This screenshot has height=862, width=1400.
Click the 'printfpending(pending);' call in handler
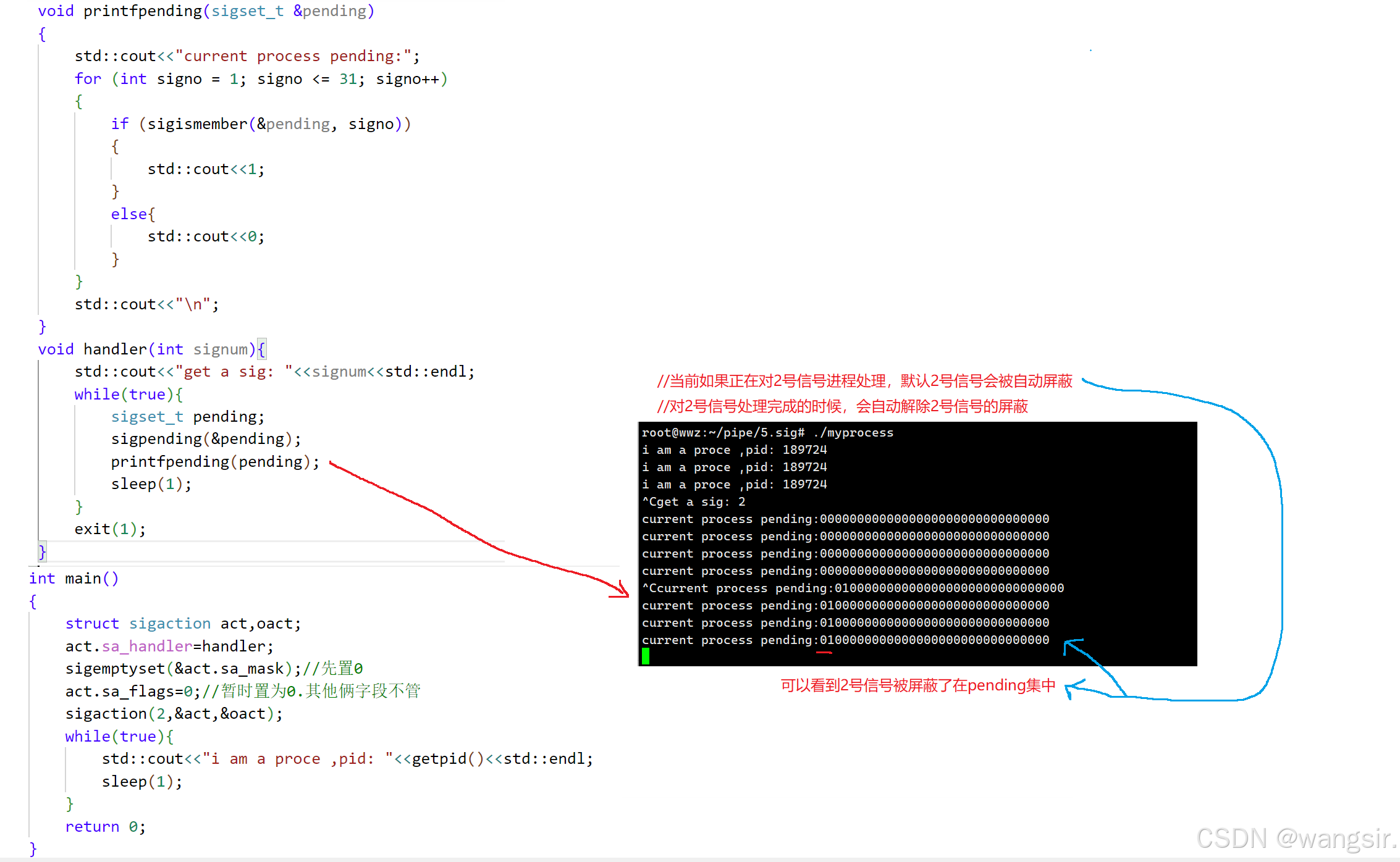(215, 462)
